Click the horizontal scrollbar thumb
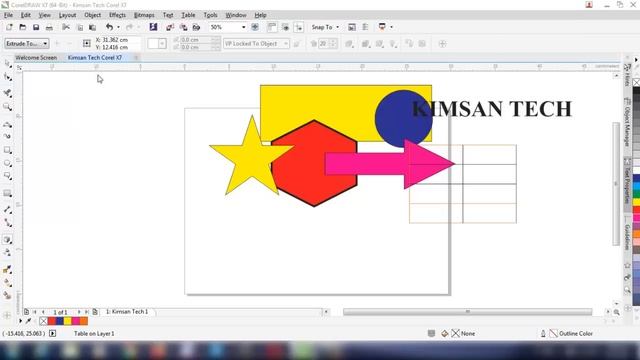 pos(467,312)
